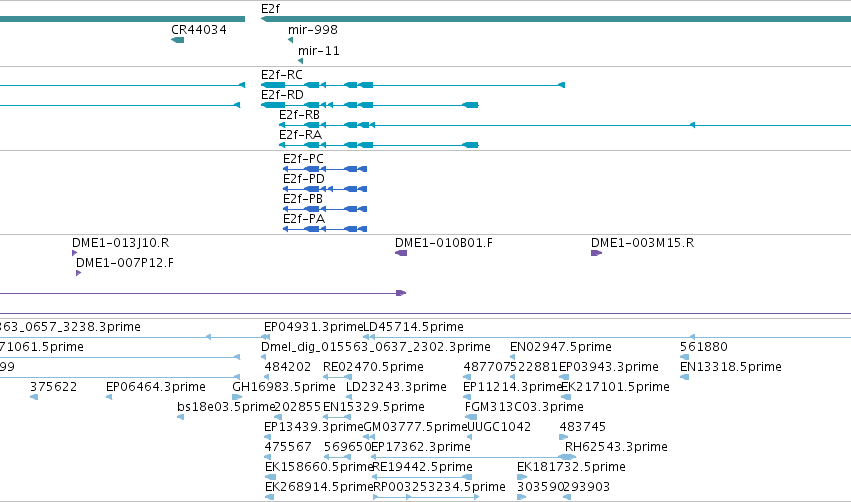
Task: Open the E2f-PD protein label
Action: click(x=304, y=179)
